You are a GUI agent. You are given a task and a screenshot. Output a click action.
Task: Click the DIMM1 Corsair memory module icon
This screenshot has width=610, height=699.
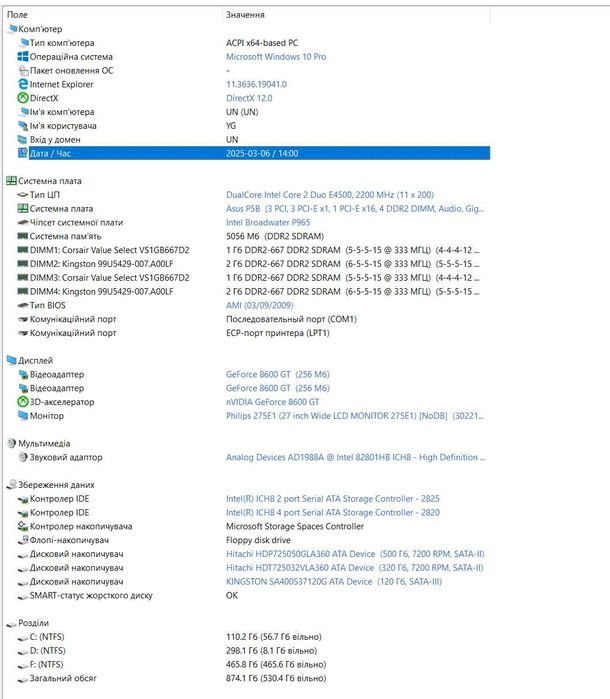23,250
